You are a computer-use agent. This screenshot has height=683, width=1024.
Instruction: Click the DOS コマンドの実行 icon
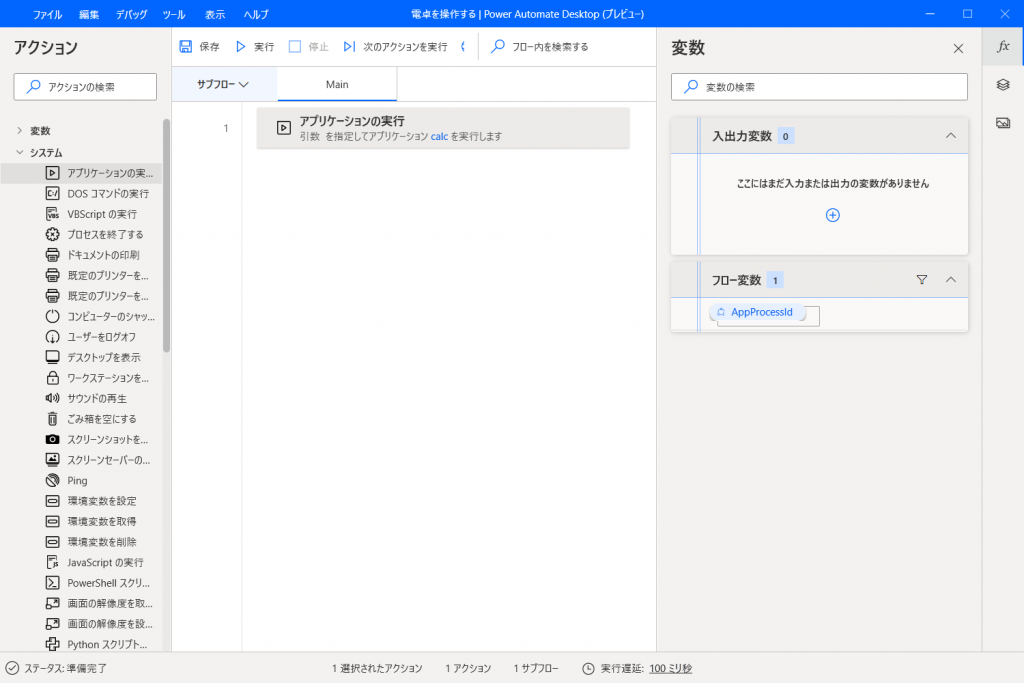[52, 193]
